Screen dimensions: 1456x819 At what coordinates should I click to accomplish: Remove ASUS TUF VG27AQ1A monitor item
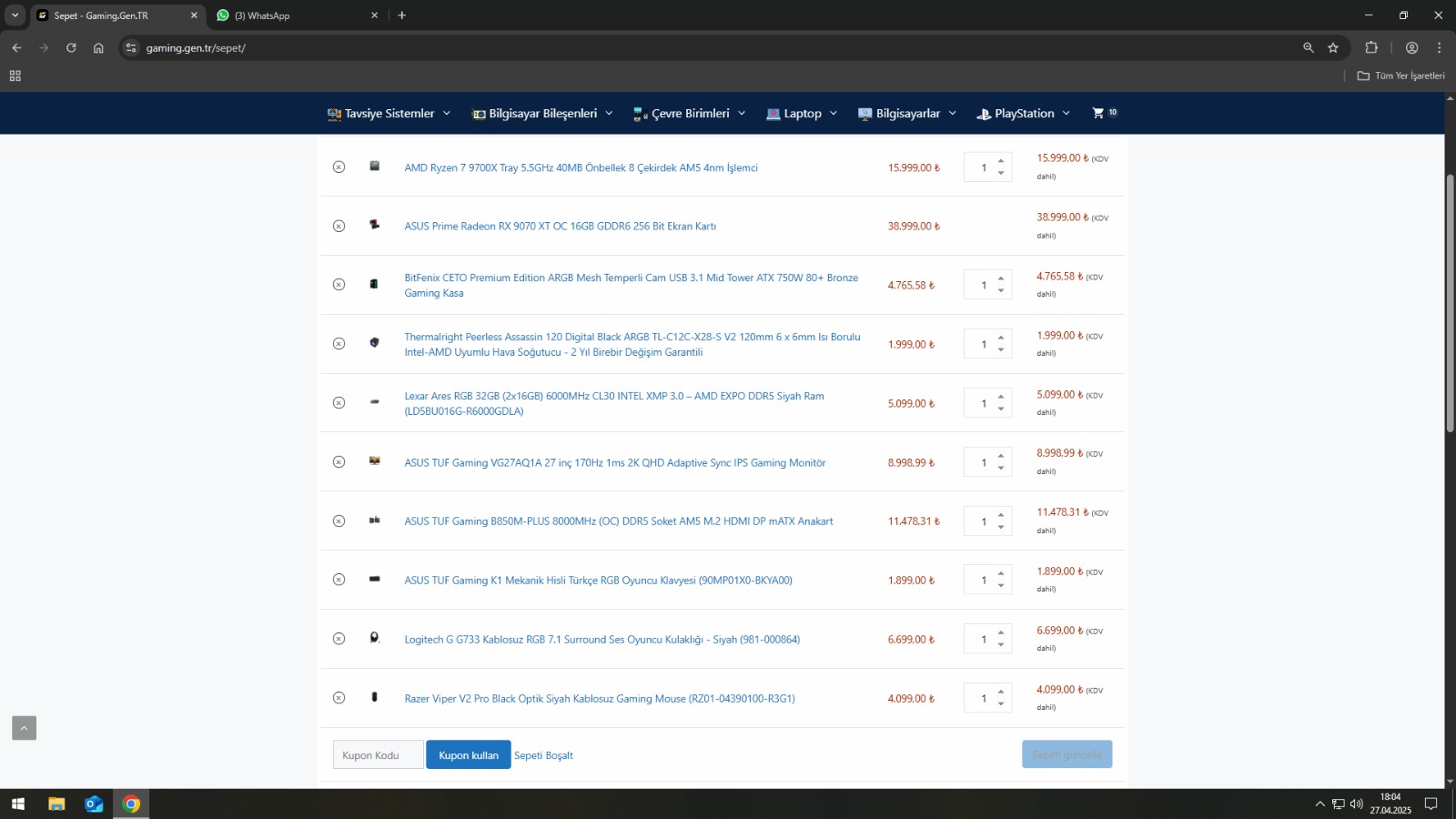(339, 462)
